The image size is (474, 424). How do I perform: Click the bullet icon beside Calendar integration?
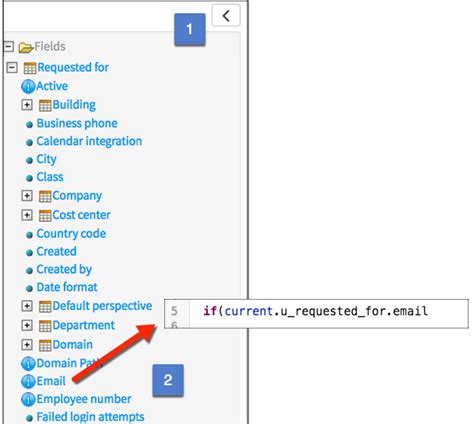pyautogui.click(x=29, y=143)
